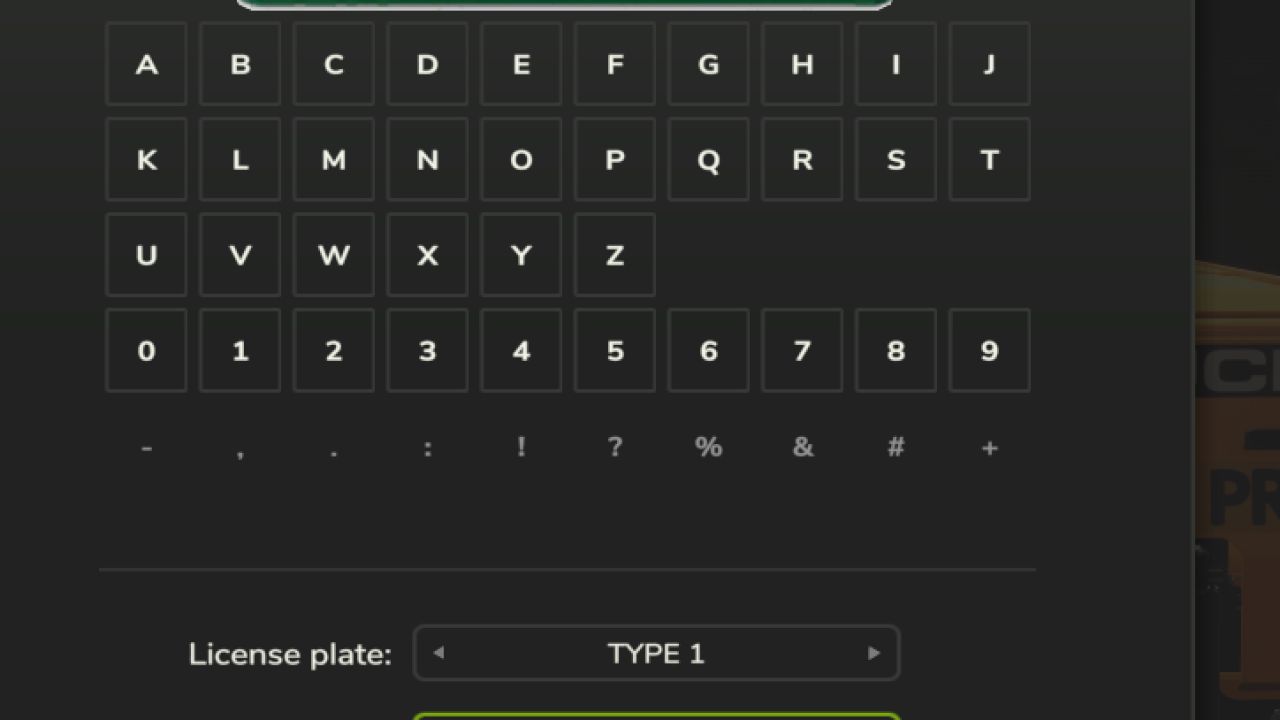
Task: Click the plus symbol key
Action: 989,447
